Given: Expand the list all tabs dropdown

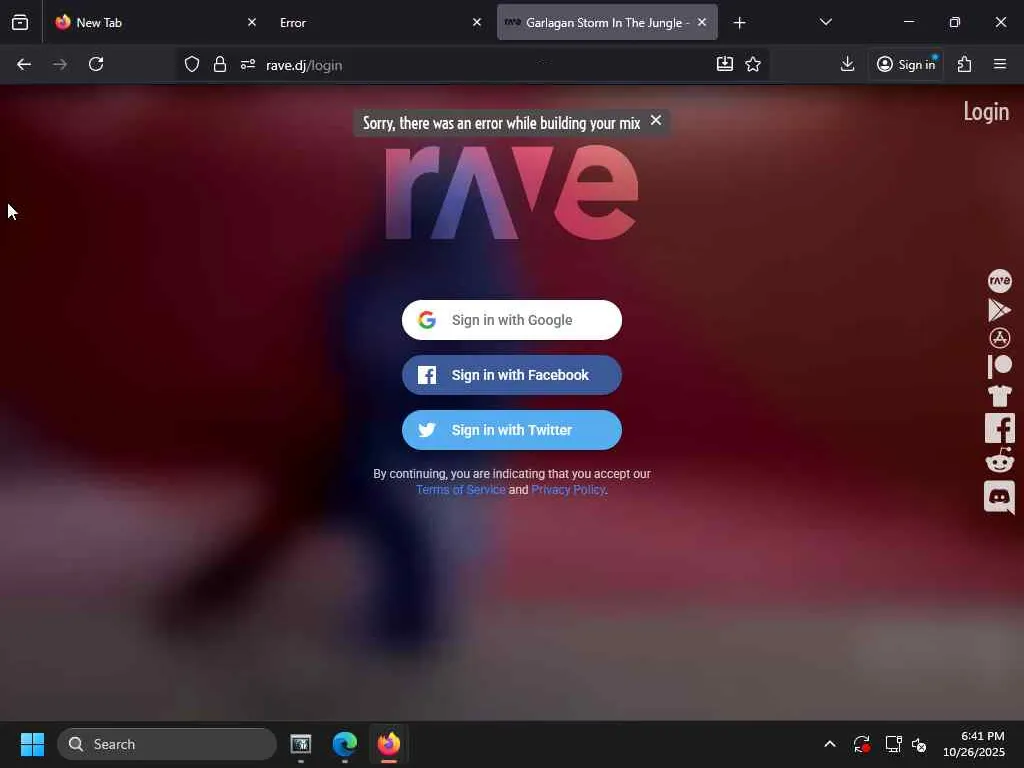Looking at the screenshot, I should pos(825,22).
